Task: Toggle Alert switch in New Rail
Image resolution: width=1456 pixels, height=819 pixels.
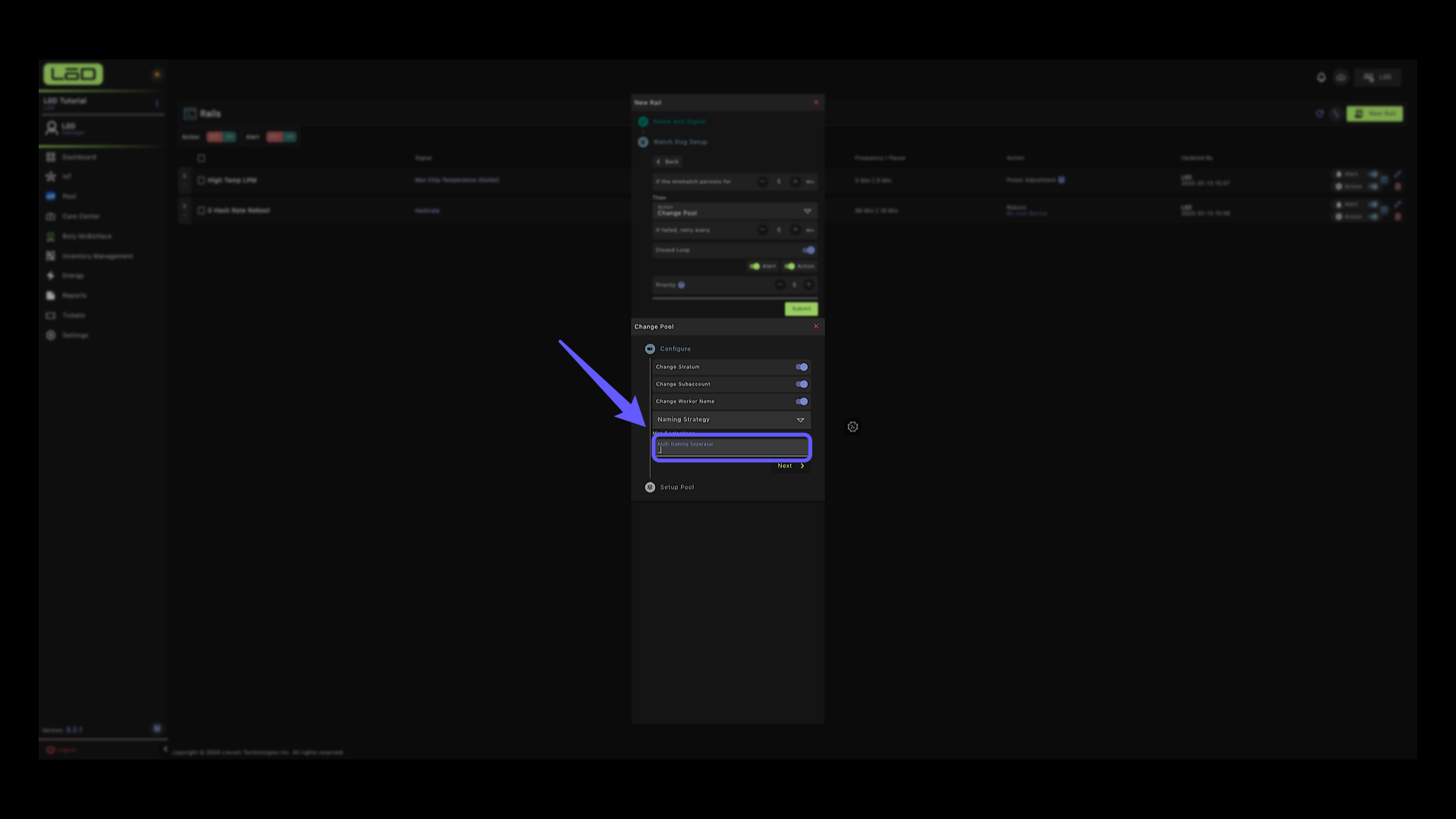Action: (755, 266)
